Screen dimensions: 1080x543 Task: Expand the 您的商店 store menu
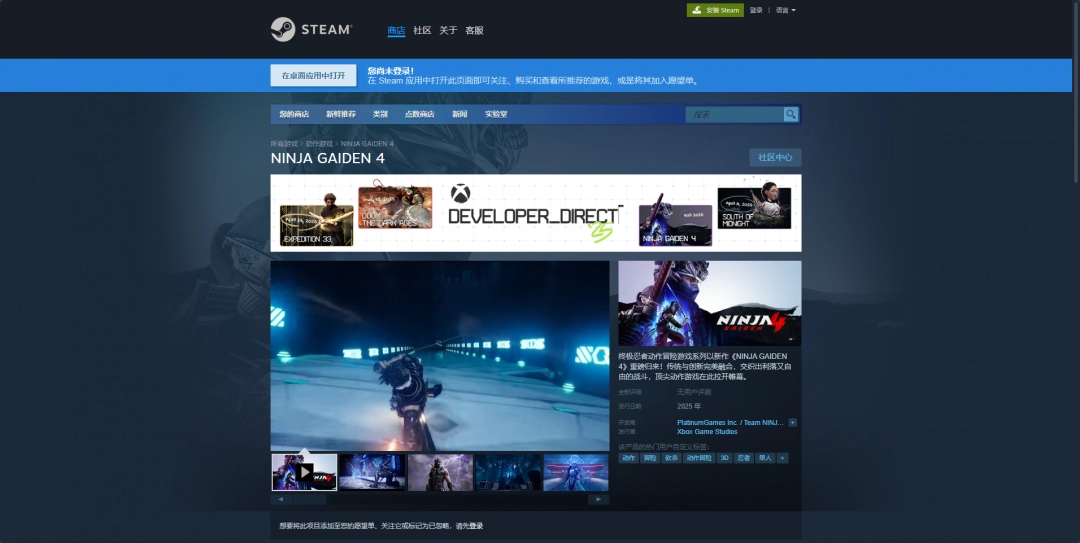pyautogui.click(x=294, y=114)
